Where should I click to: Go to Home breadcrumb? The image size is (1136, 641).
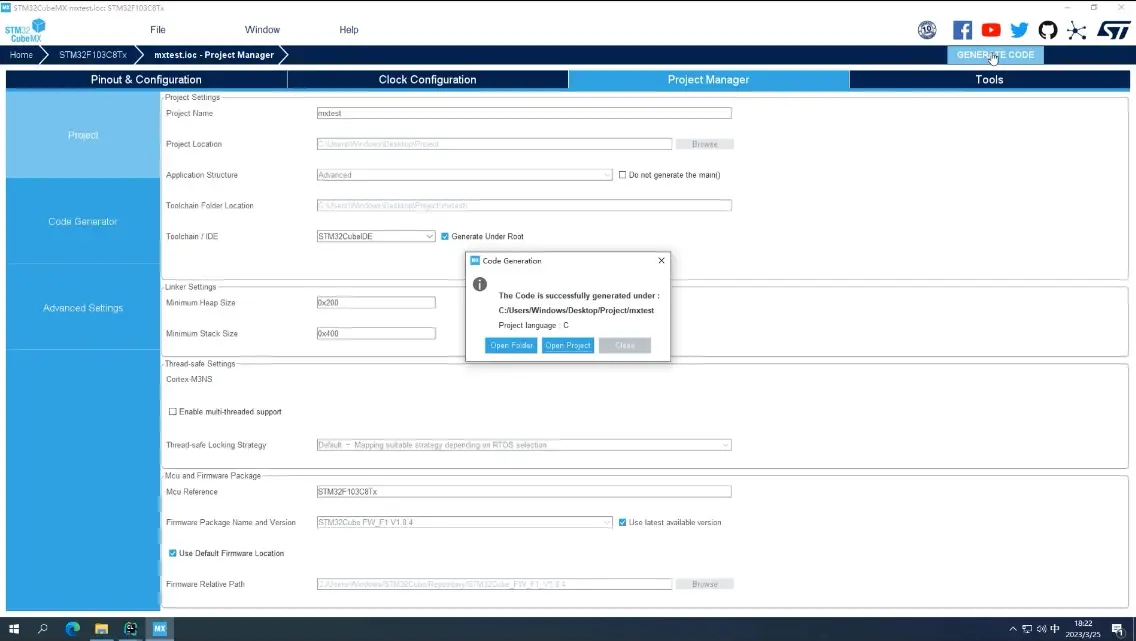point(21,55)
